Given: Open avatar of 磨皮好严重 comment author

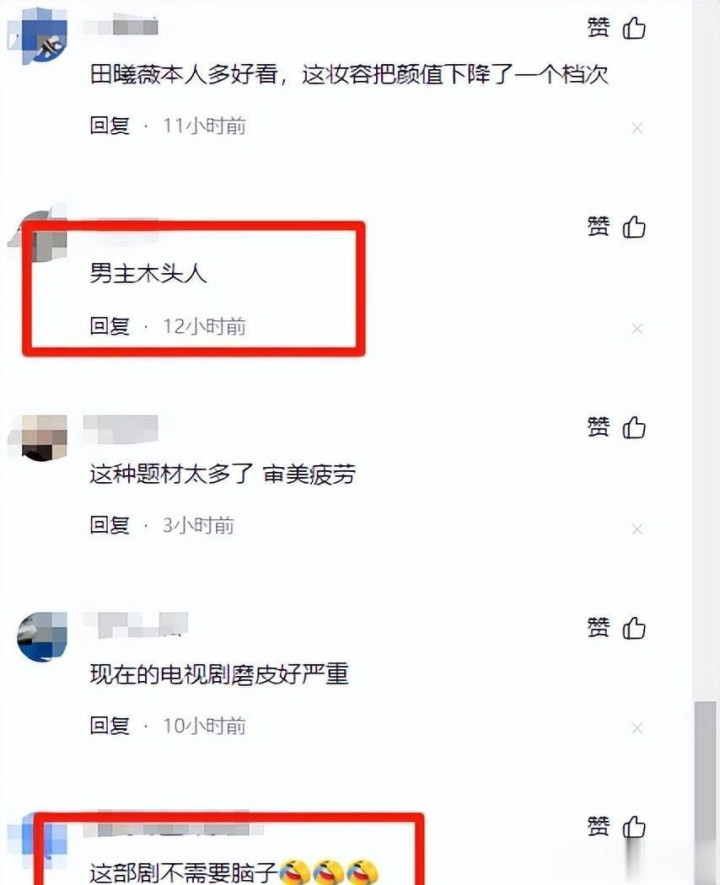Looking at the screenshot, I should click(42, 637).
